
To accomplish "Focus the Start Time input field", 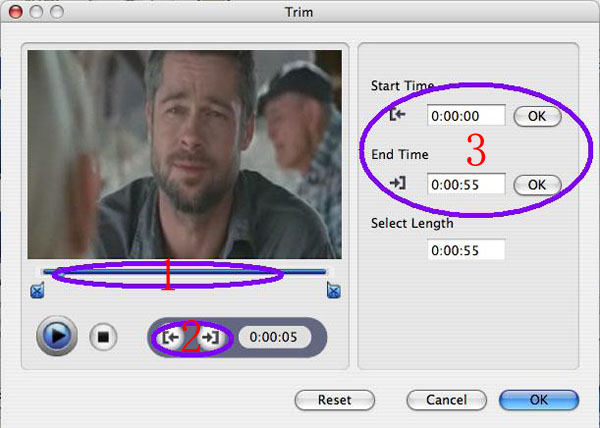I will tap(465, 116).
